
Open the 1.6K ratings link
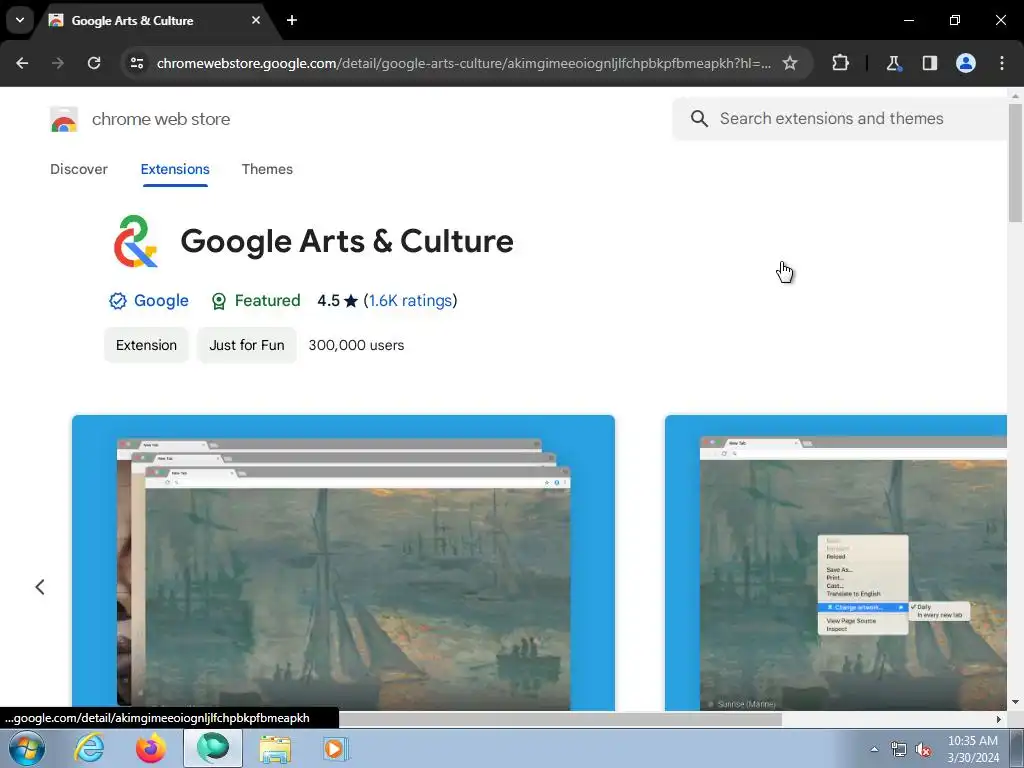point(410,300)
